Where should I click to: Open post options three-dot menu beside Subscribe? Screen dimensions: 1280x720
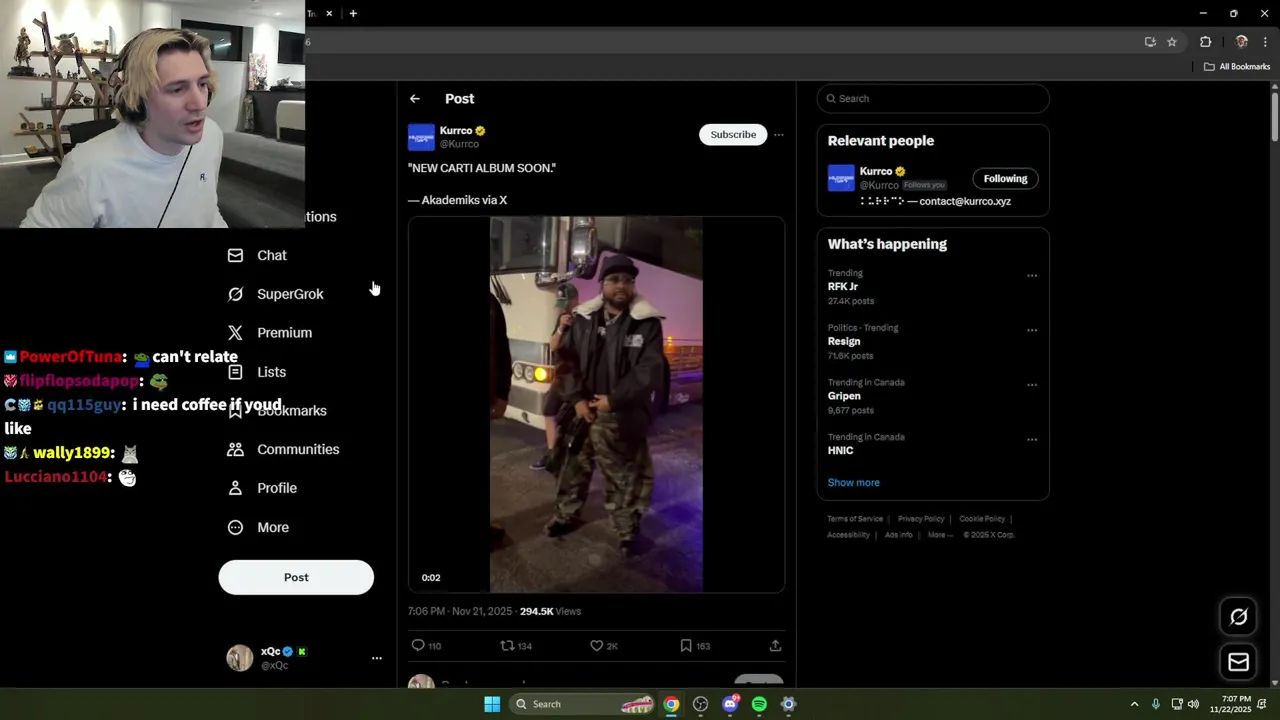point(778,135)
